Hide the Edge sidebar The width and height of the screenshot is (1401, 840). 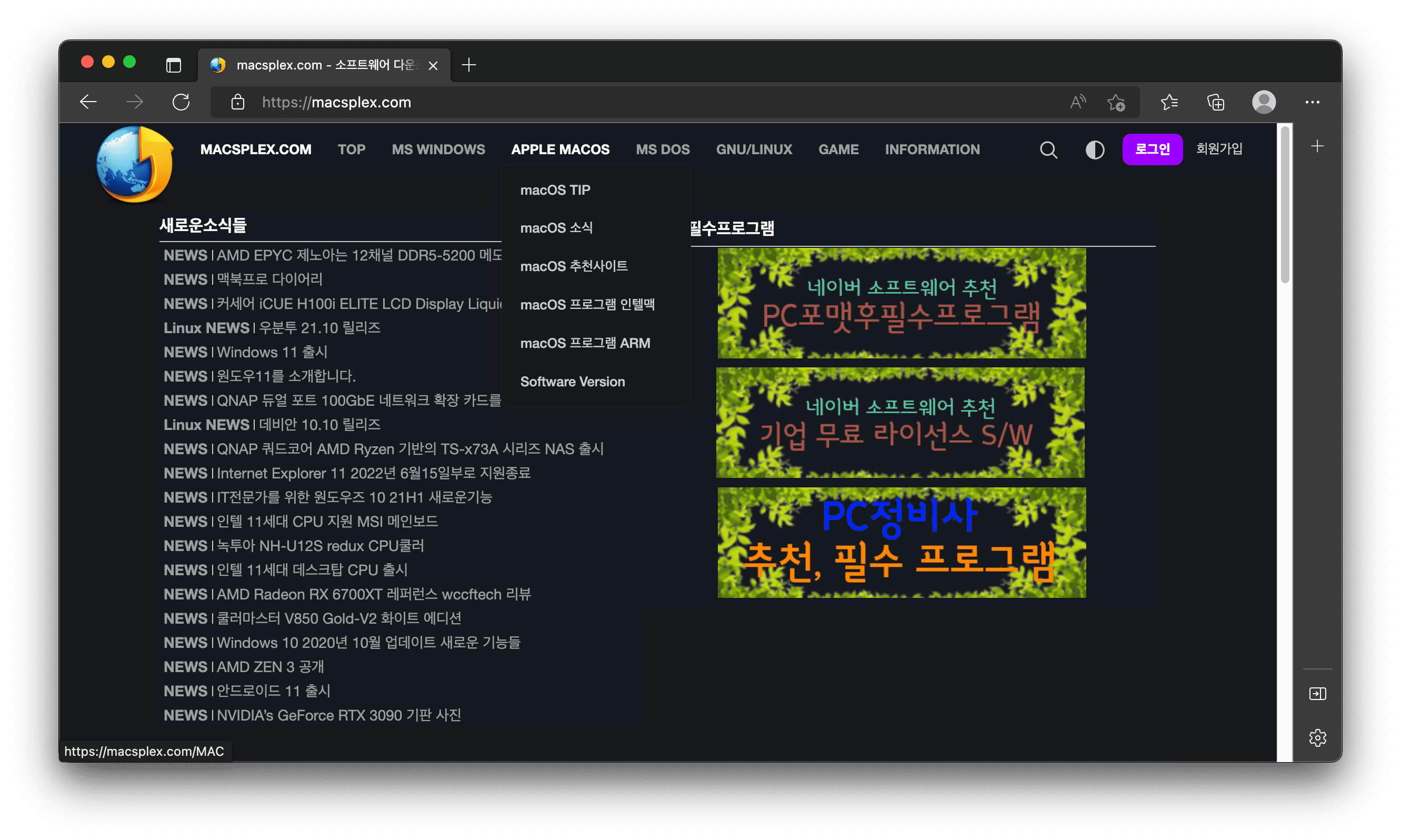pos(1317,693)
